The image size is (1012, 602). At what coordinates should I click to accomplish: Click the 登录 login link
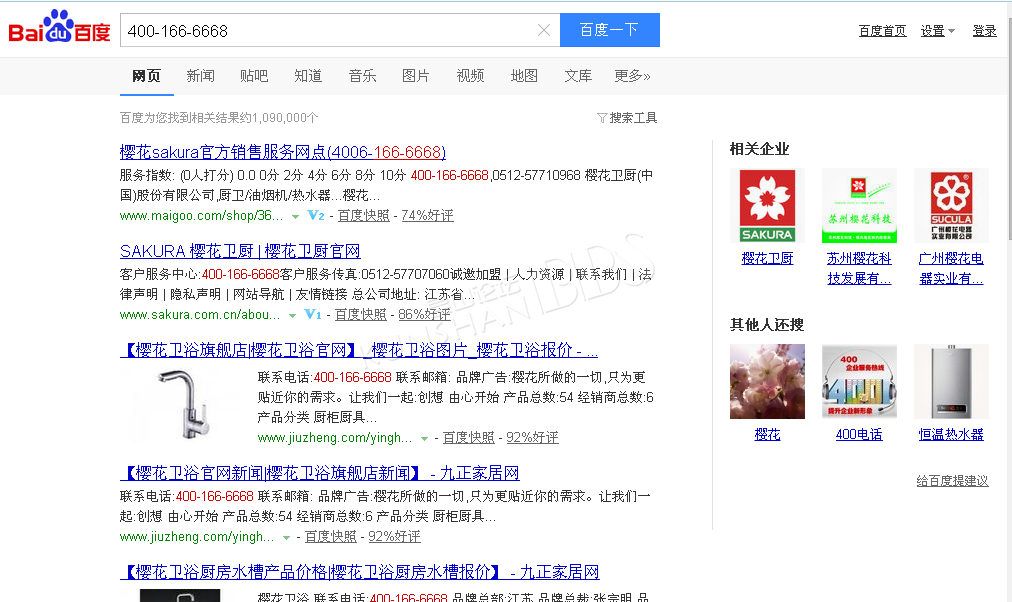tap(985, 31)
